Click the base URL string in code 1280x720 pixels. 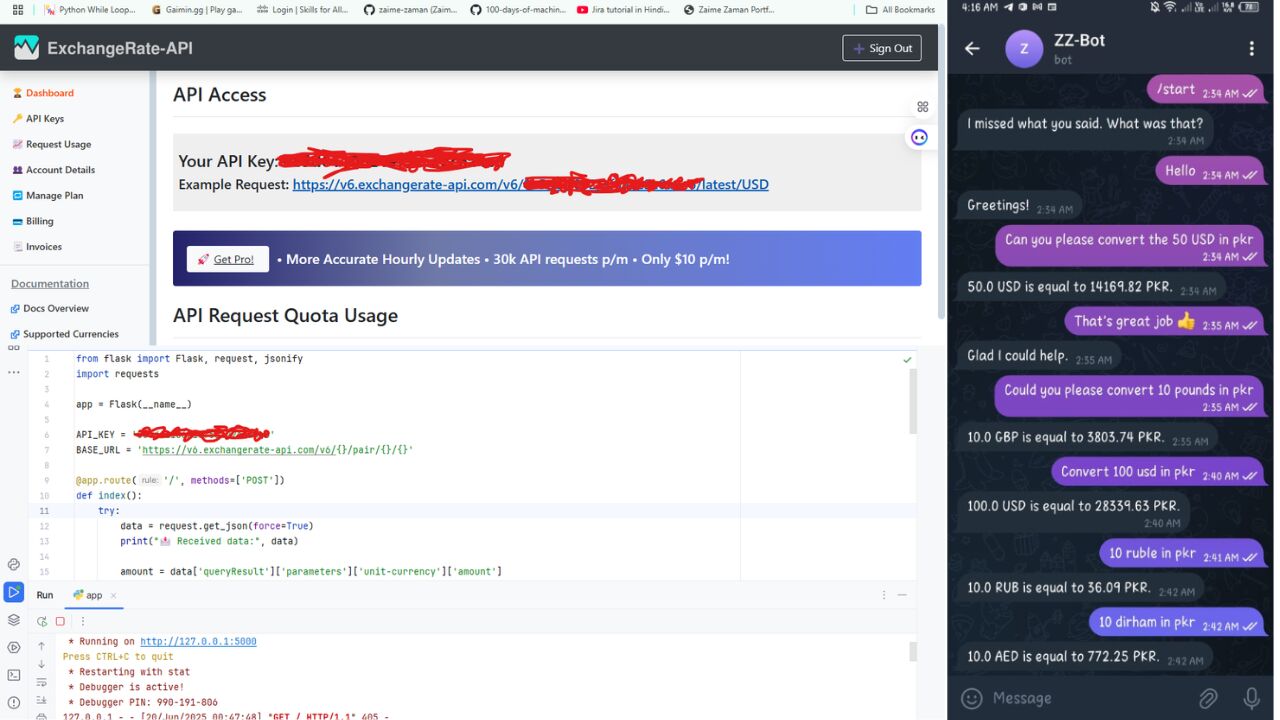point(277,450)
